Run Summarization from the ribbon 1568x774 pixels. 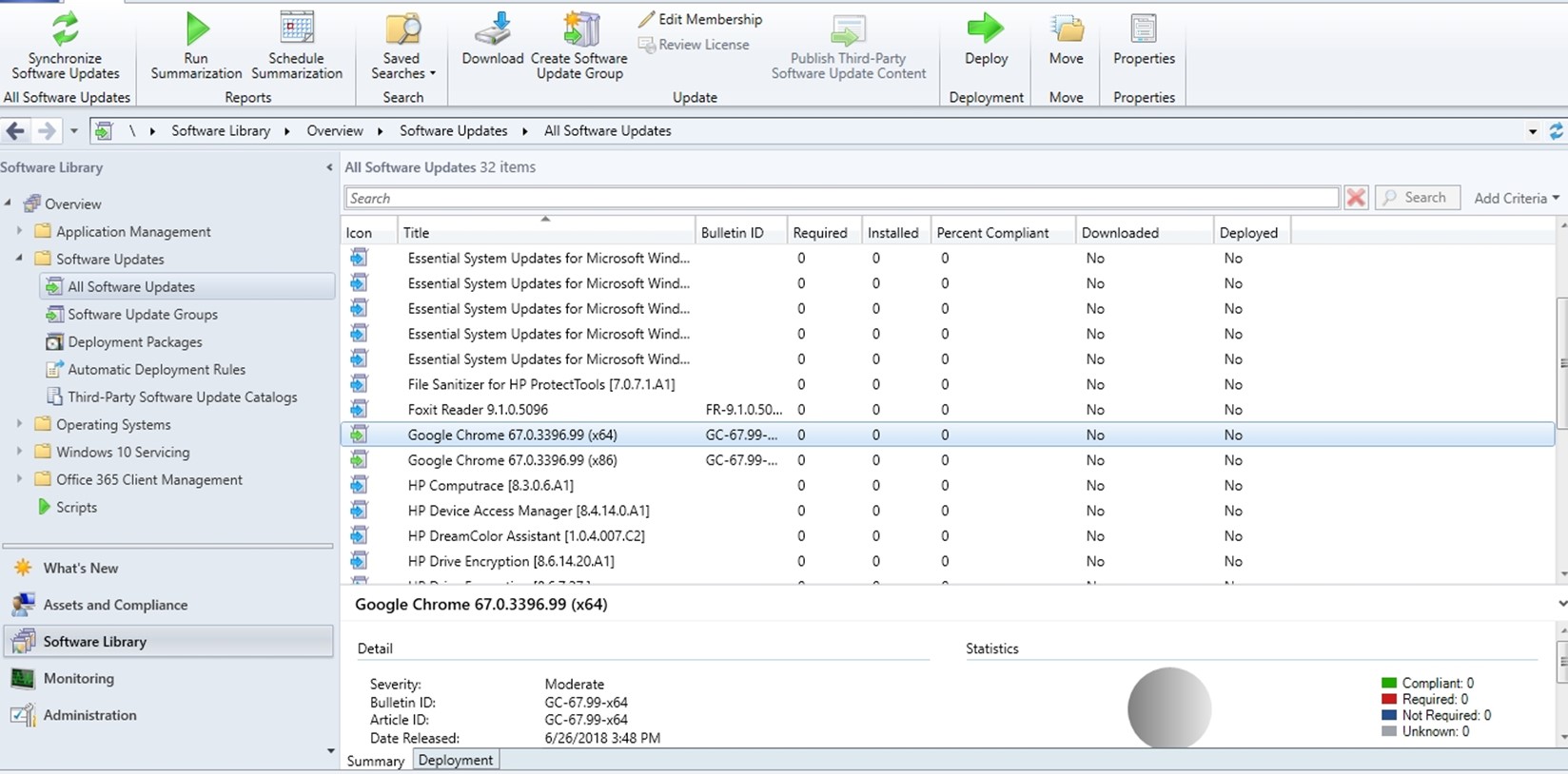click(196, 46)
